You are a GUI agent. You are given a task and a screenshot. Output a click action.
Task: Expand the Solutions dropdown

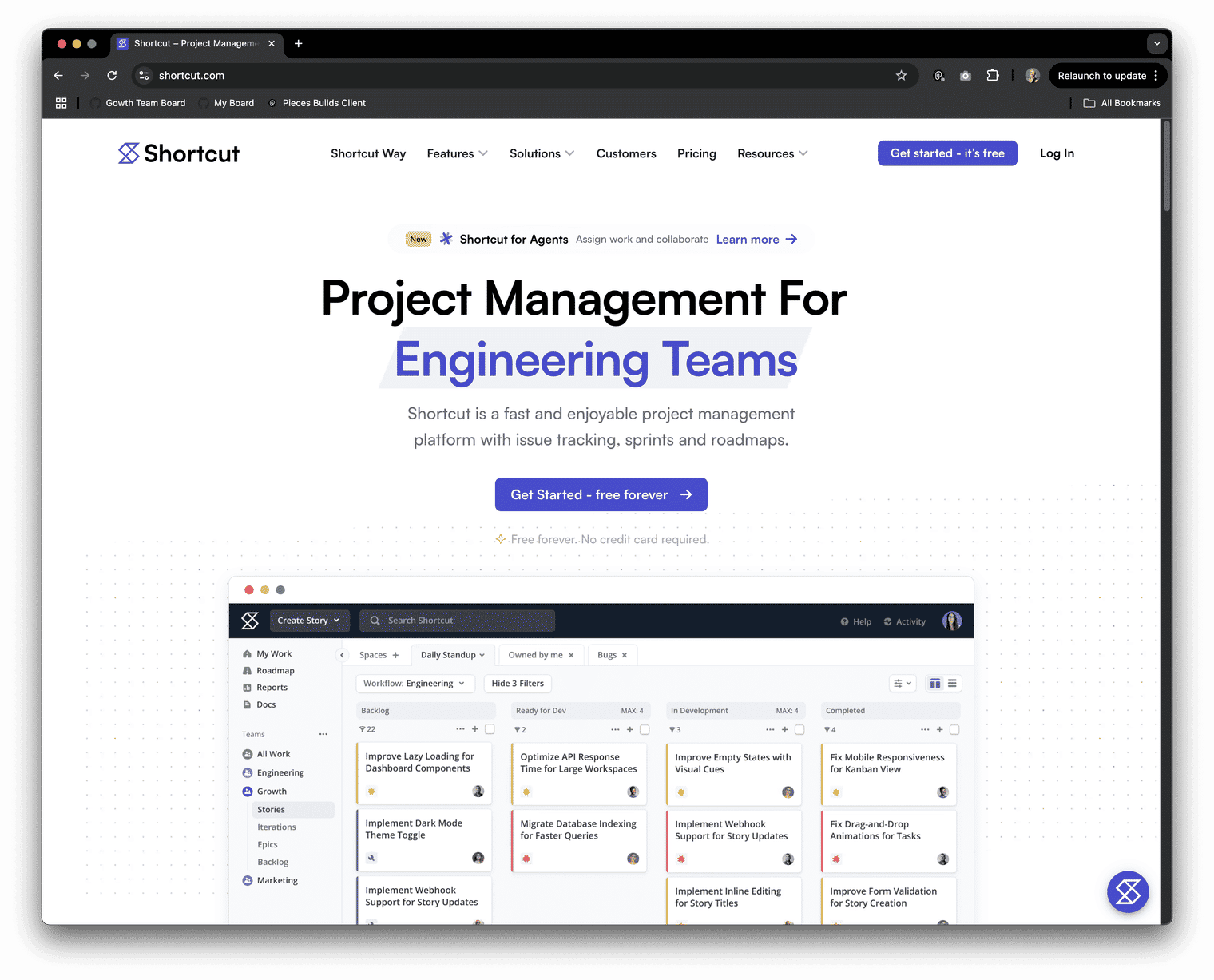pos(542,153)
